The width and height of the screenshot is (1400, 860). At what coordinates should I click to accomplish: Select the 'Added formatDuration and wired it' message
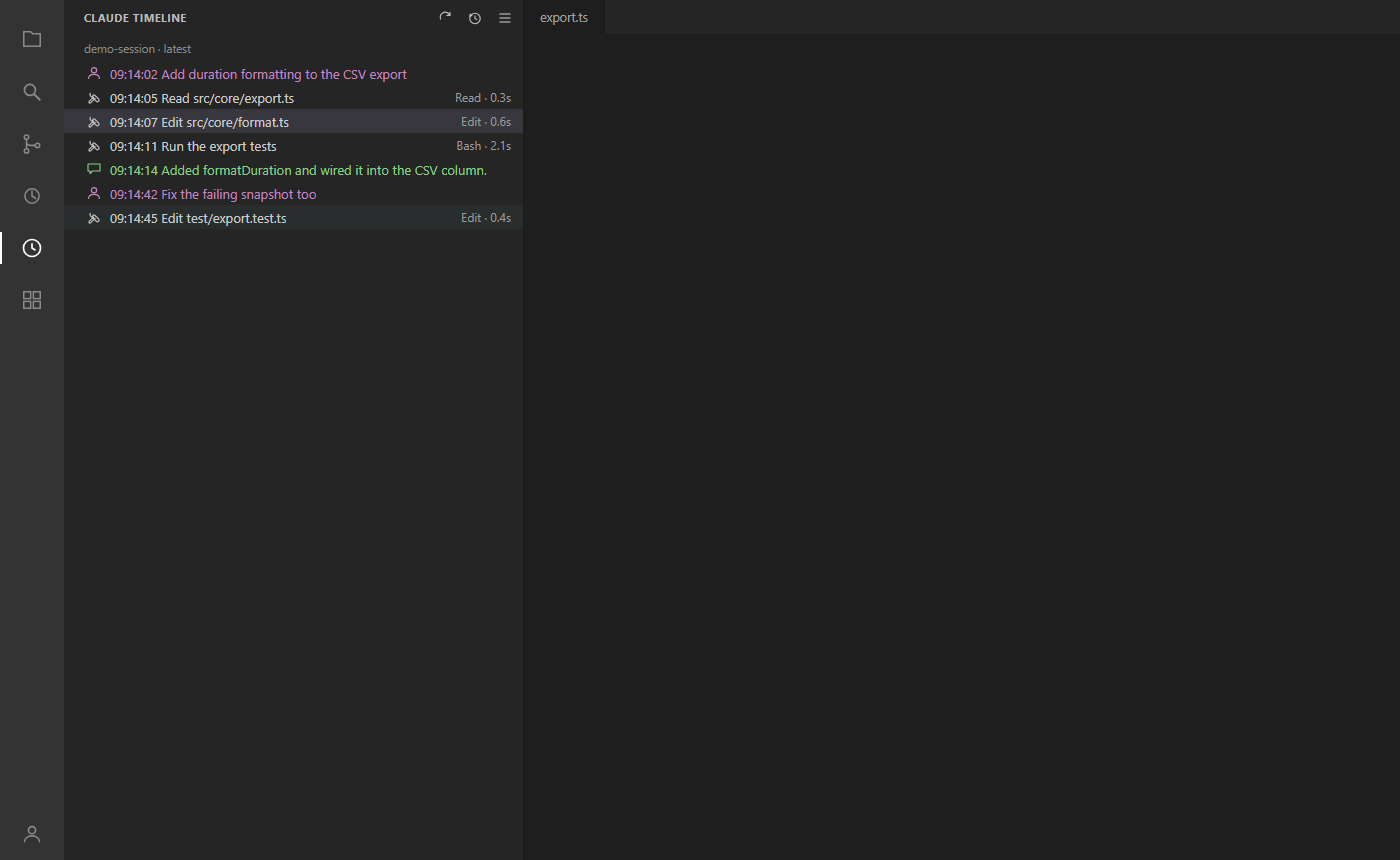[293, 170]
